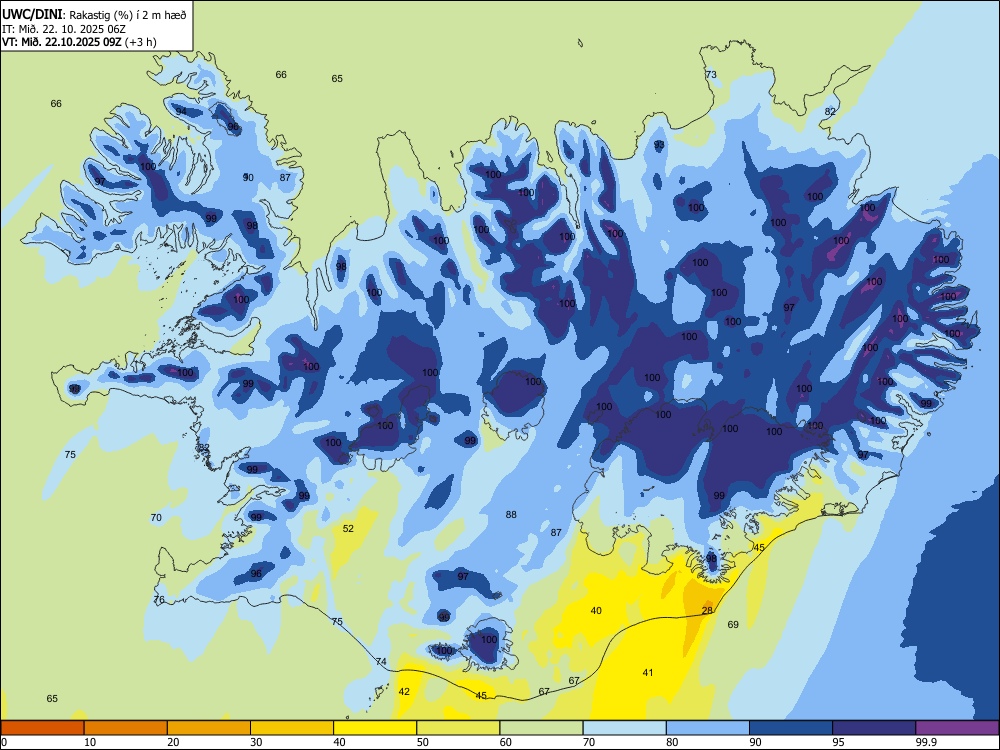Click the 95 legend tick label
Screen dimensions: 1000x750
[x=838, y=742]
